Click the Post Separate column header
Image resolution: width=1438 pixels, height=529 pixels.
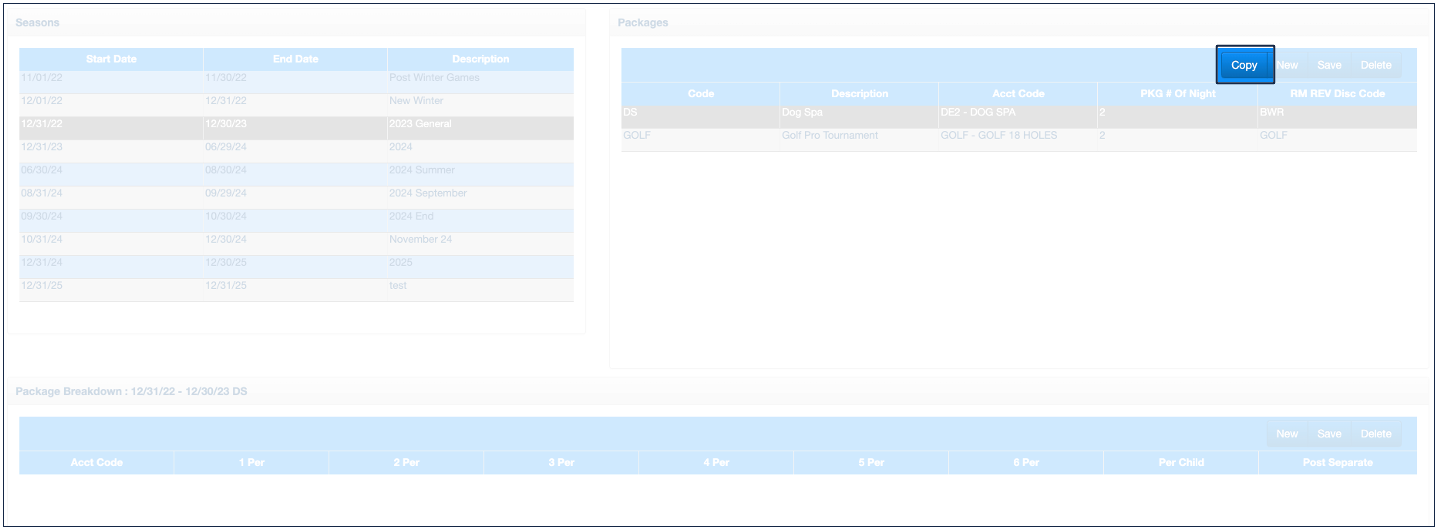coord(1337,463)
